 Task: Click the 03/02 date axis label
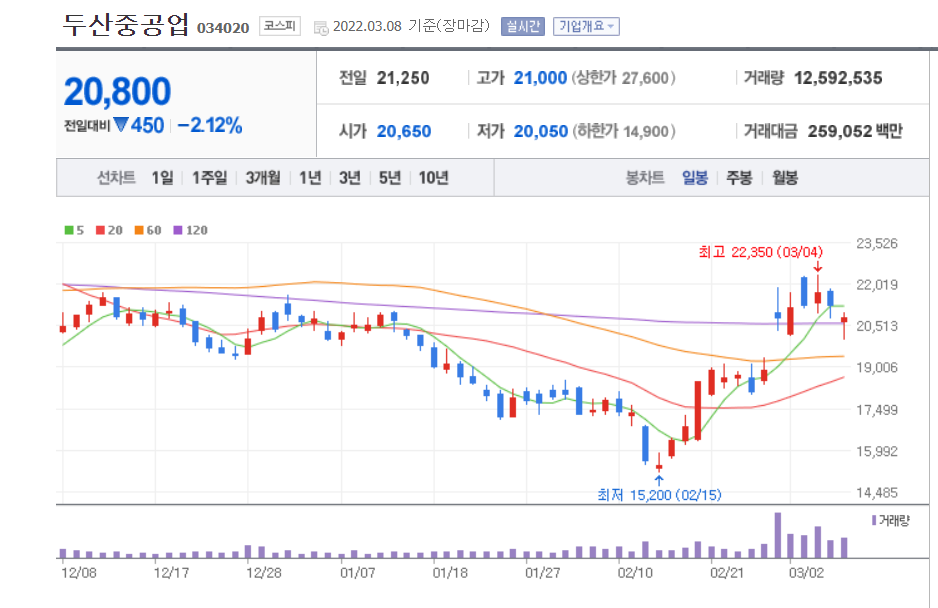coord(806,573)
